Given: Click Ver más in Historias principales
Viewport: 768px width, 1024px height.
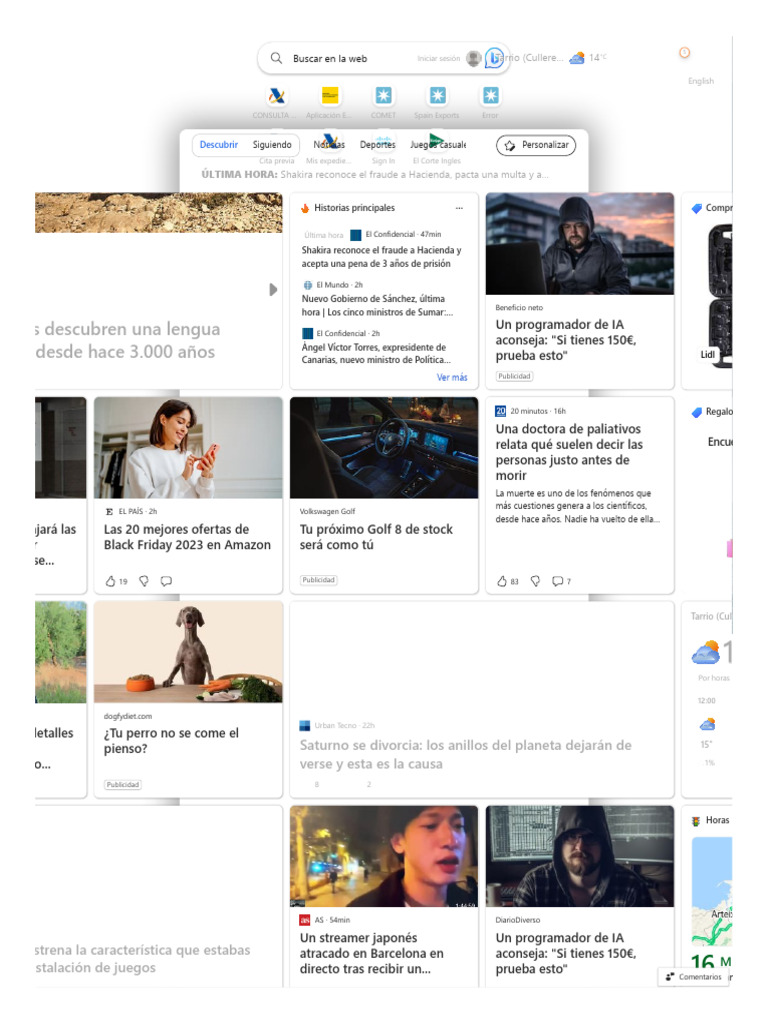Looking at the screenshot, I should 452,377.
